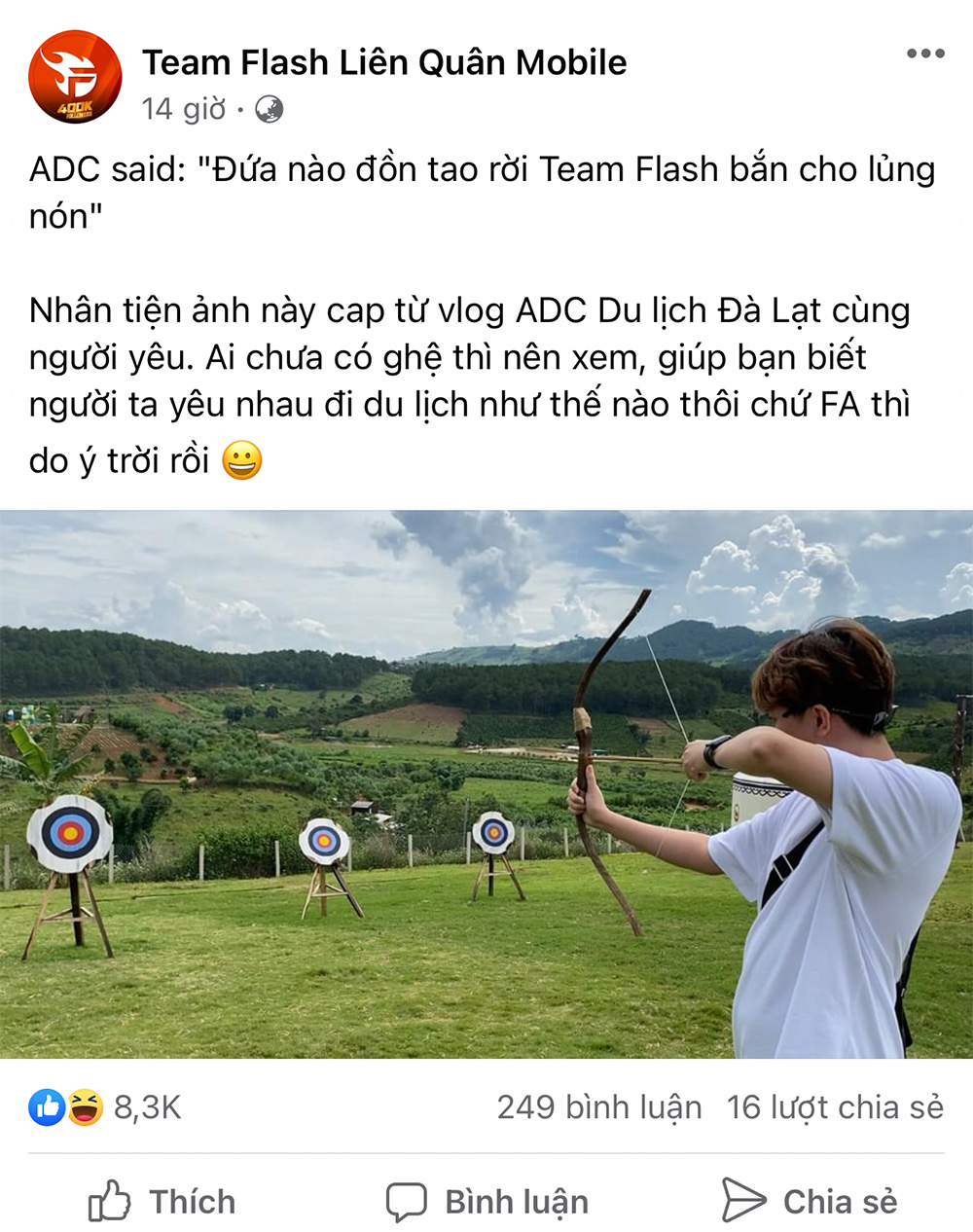Open the 14 giờ timestamp link
Image resolution: width=973 pixels, height=1232 pixels.
coord(184,109)
